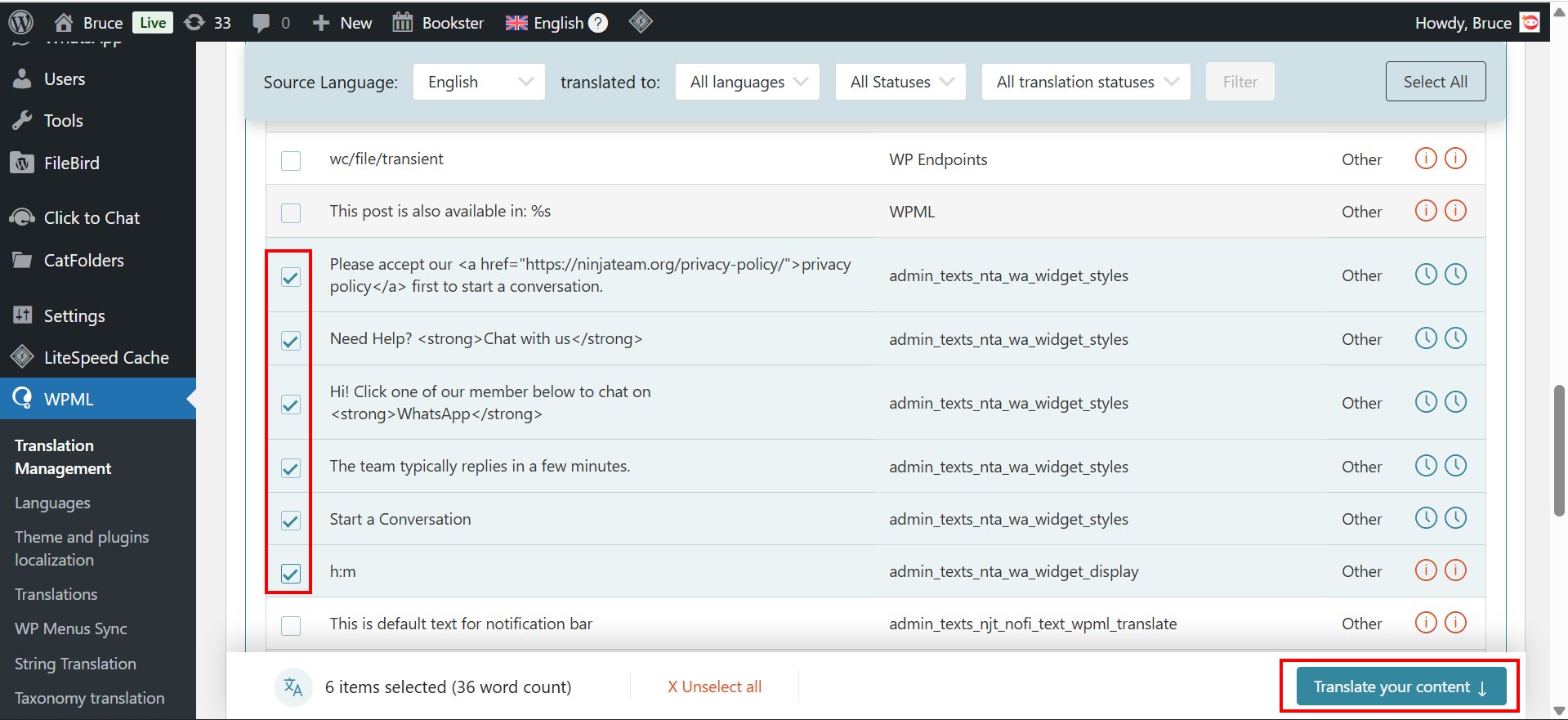1568x720 pixels.
Task: Click first status icon on wc/file/transient row
Action: pos(1425,159)
